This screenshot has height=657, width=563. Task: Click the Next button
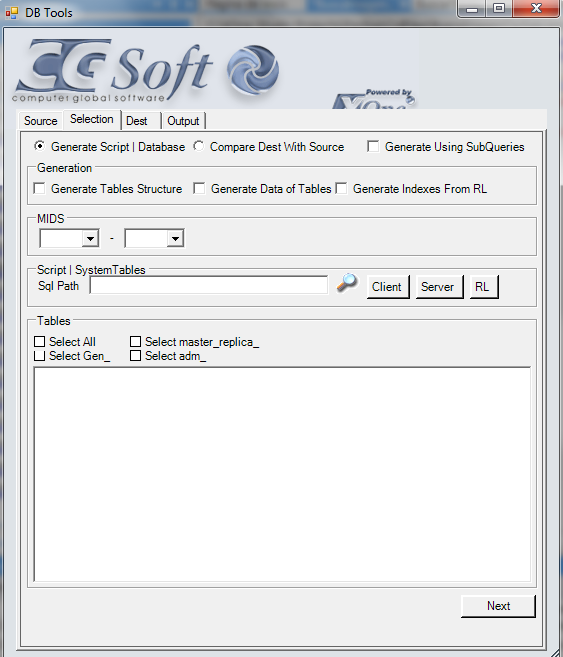[x=498, y=606]
